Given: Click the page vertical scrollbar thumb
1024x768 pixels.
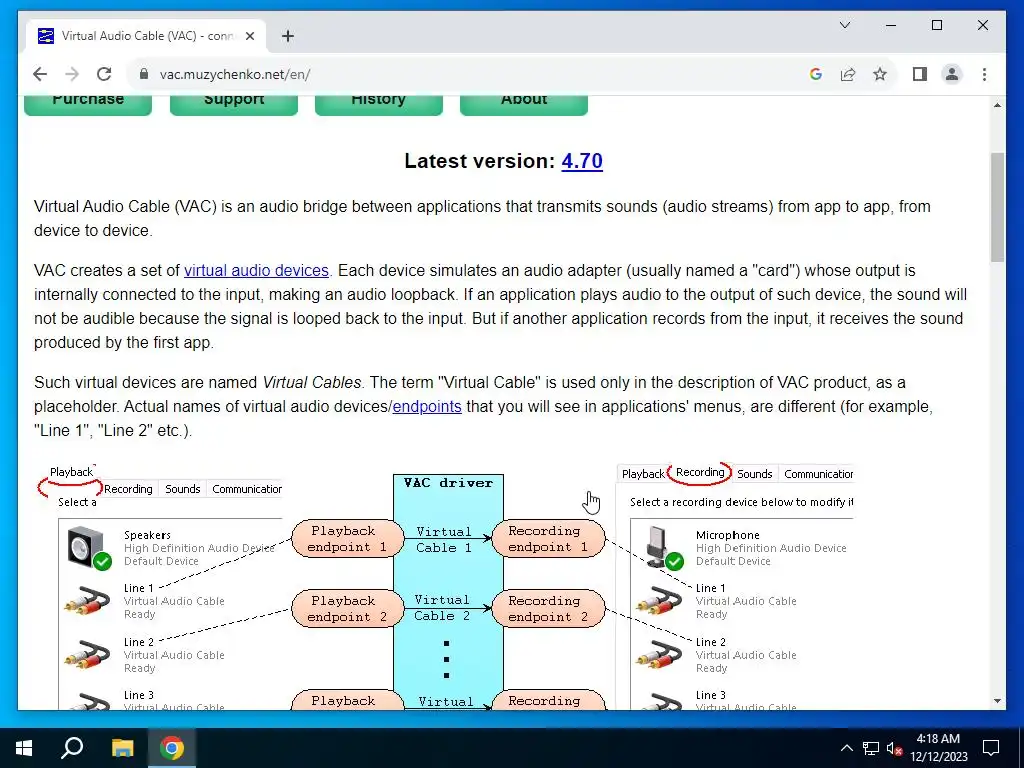Looking at the screenshot, I should (x=997, y=207).
